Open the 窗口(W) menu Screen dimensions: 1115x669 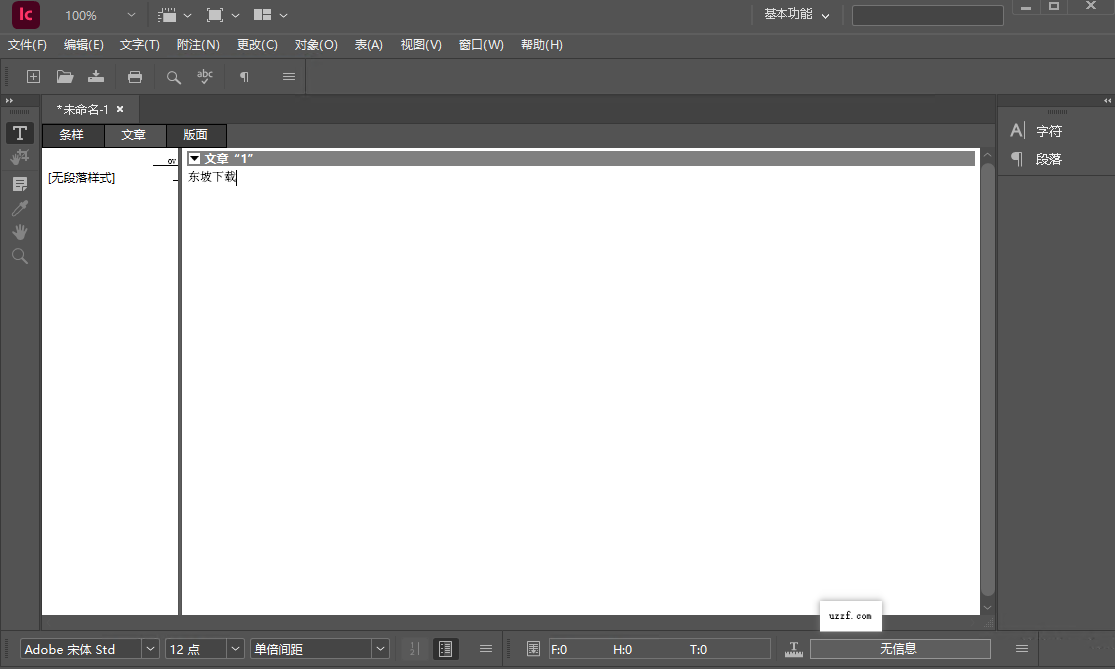(x=481, y=44)
